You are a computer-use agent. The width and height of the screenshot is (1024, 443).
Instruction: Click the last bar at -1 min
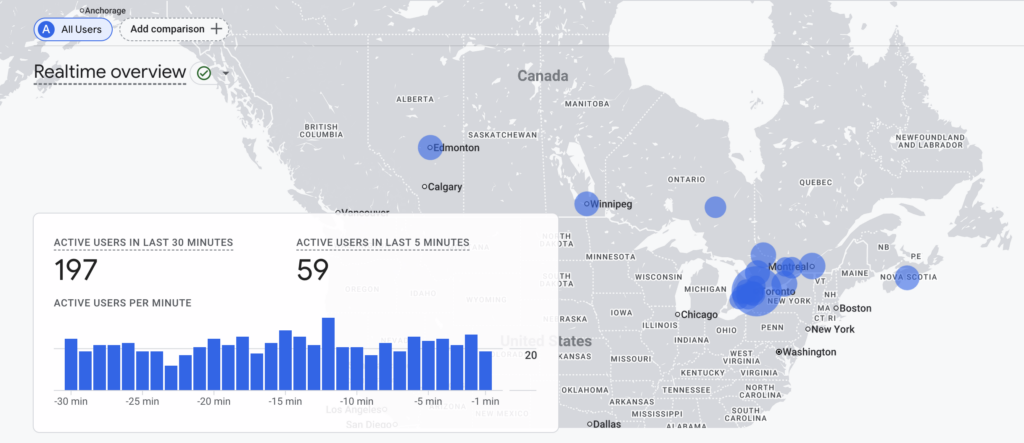click(485, 370)
